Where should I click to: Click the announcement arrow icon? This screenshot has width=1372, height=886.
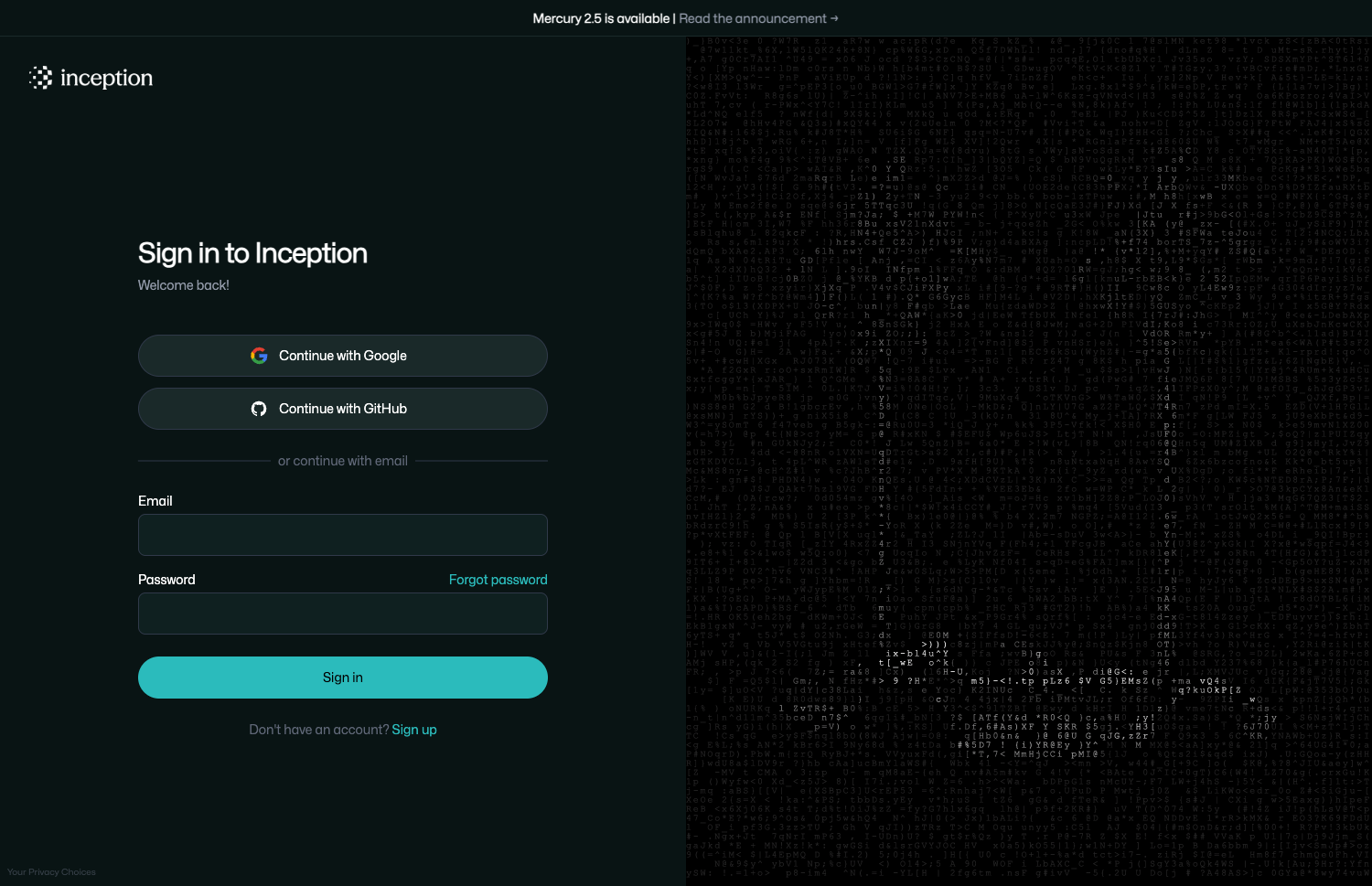pos(834,18)
